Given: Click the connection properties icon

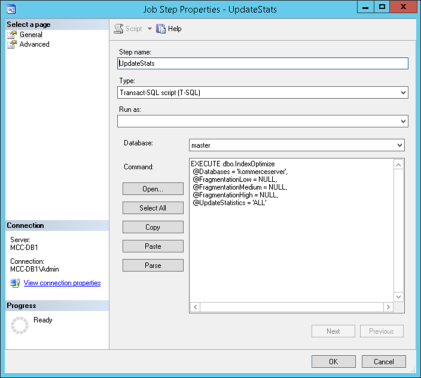Looking at the screenshot, I should coord(15,283).
